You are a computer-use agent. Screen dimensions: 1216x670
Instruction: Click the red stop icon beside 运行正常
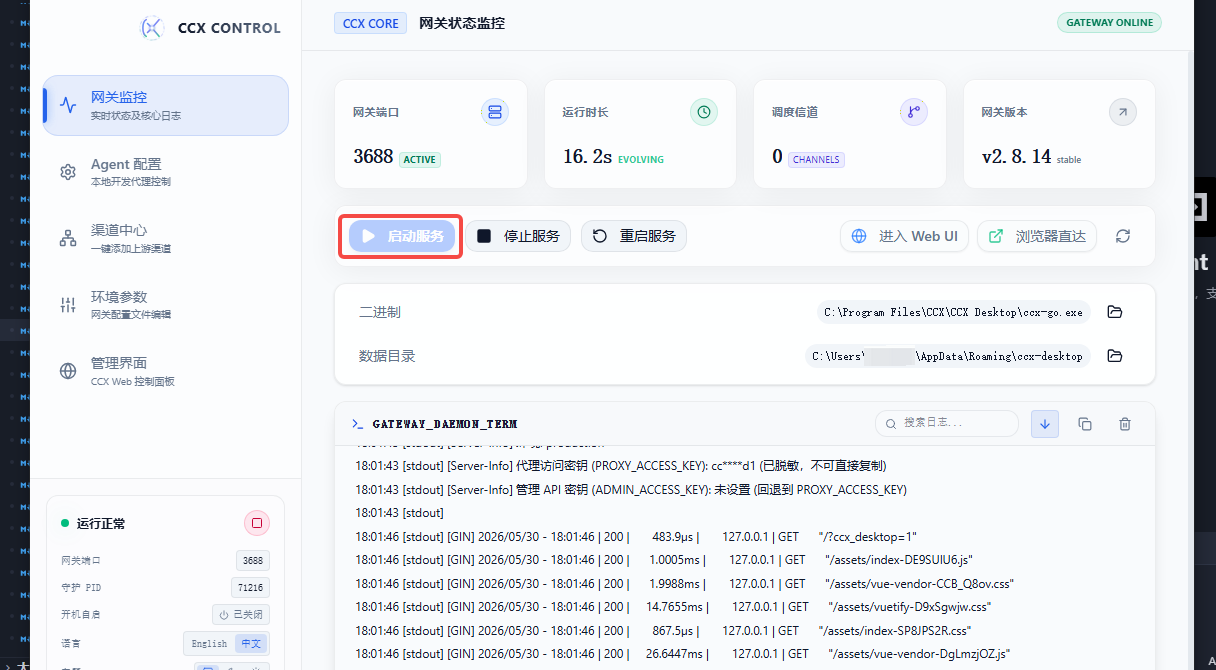(x=257, y=523)
